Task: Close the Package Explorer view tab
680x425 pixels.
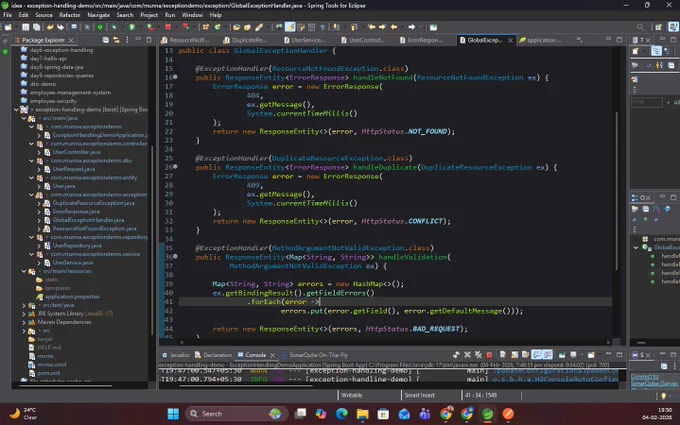Action: [x=71, y=40]
